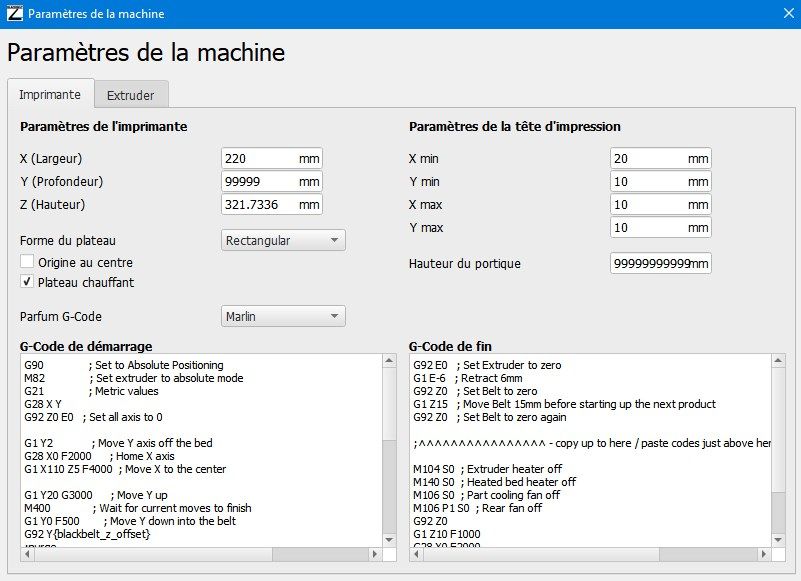Switch to the Extruder tab
Image resolution: width=801 pixels, height=581 pixels.
pos(131,95)
